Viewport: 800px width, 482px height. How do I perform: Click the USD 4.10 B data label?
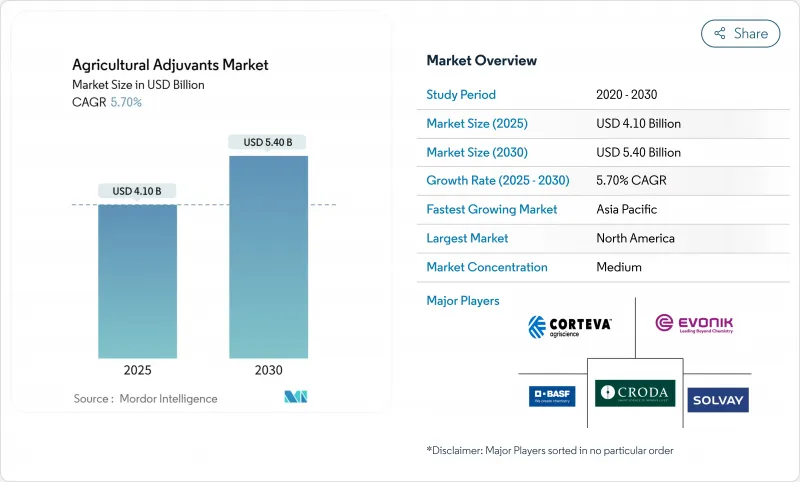coord(137,191)
